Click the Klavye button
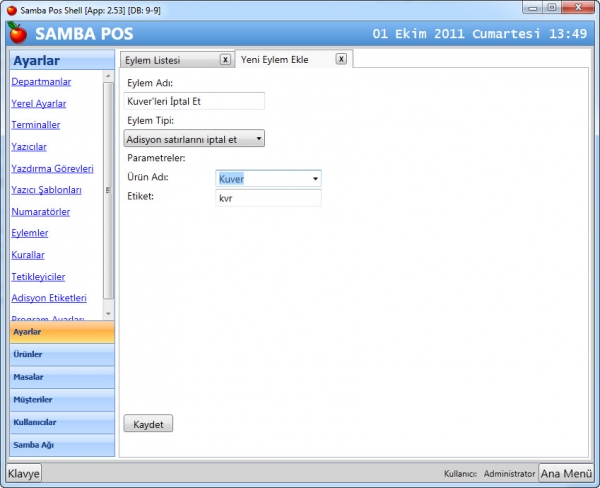This screenshot has height=488, width=600. (24, 473)
